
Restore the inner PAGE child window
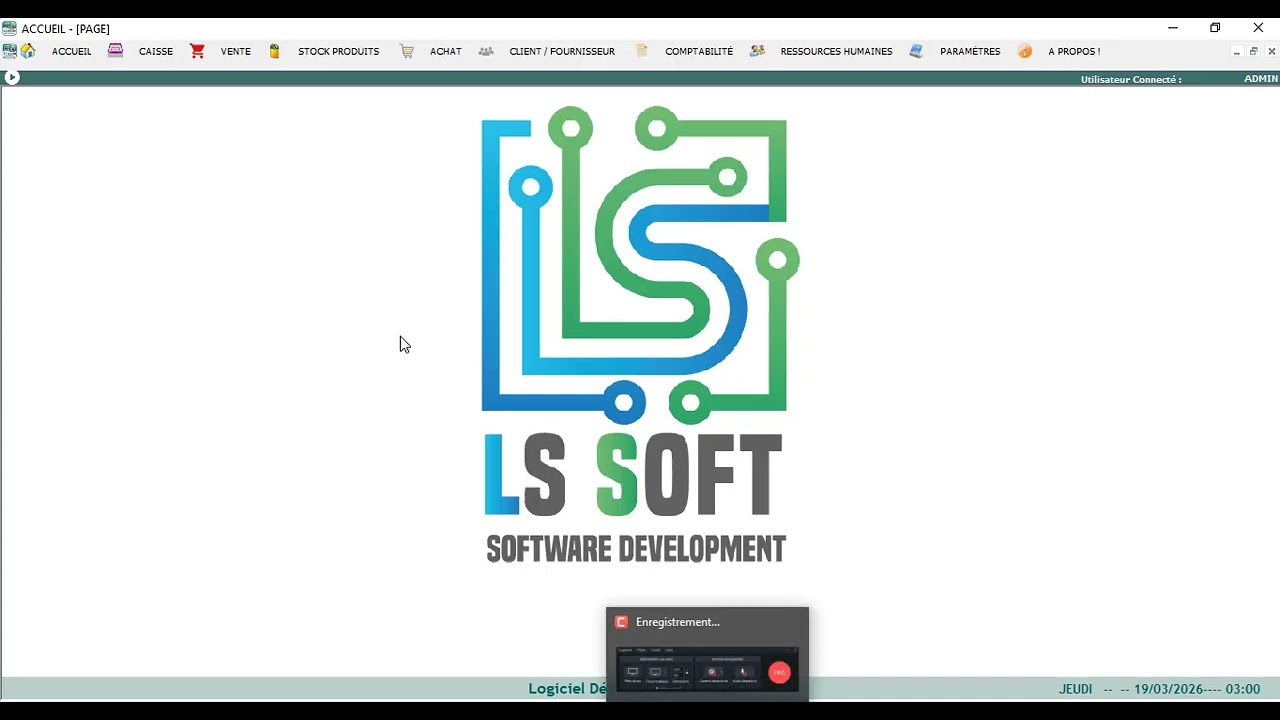[x=1254, y=51]
